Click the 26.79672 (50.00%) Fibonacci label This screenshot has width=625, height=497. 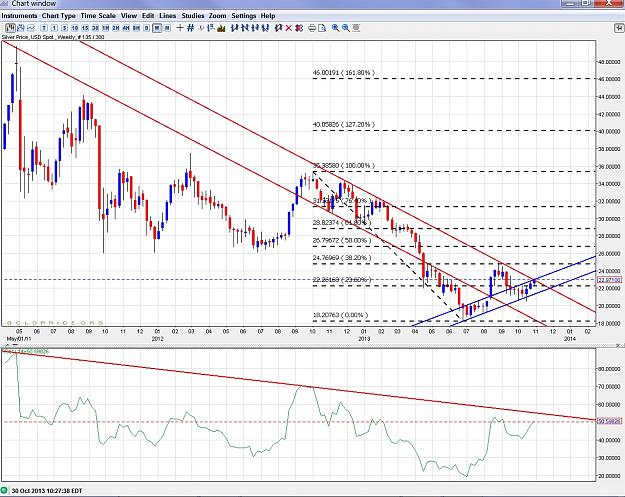[x=342, y=240]
